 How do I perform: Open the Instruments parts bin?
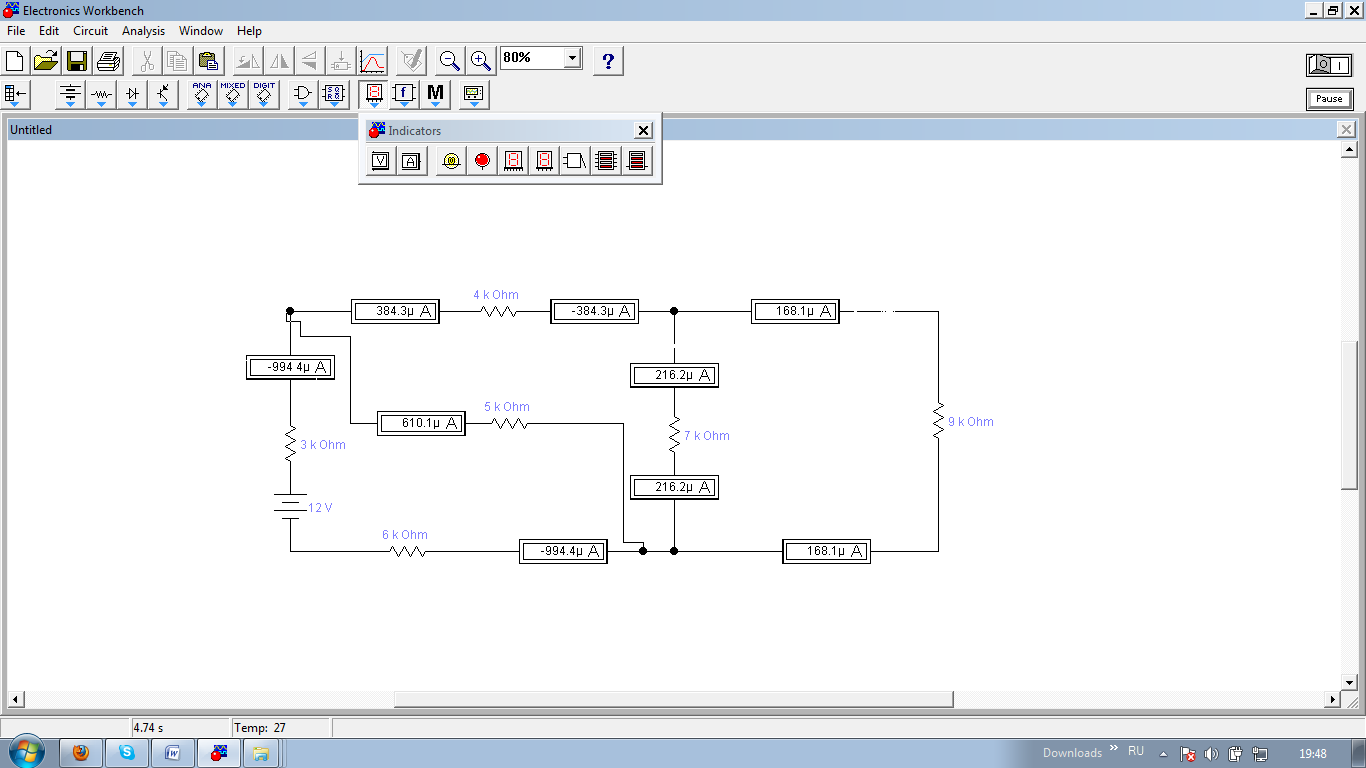point(474,96)
